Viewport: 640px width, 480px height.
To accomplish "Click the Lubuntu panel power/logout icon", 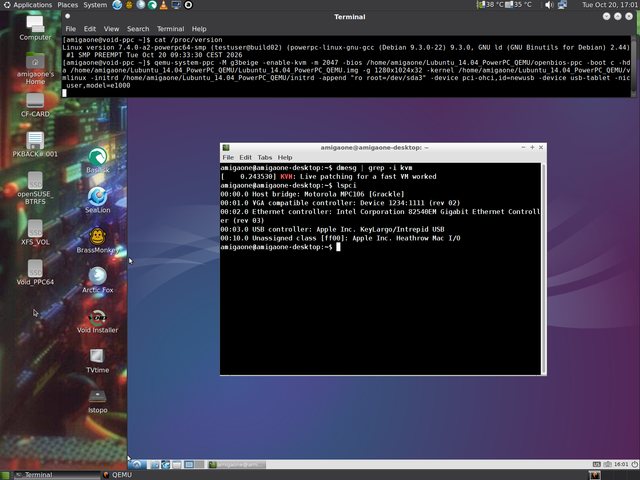I will click(x=635, y=464).
